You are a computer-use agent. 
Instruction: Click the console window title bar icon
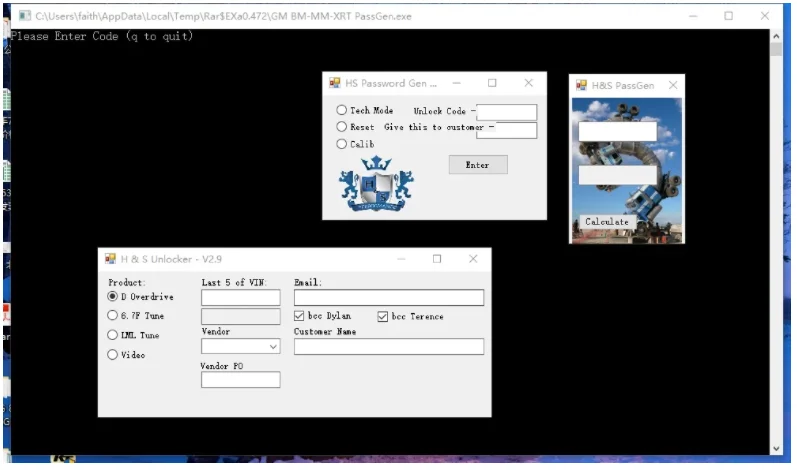click(24, 16)
